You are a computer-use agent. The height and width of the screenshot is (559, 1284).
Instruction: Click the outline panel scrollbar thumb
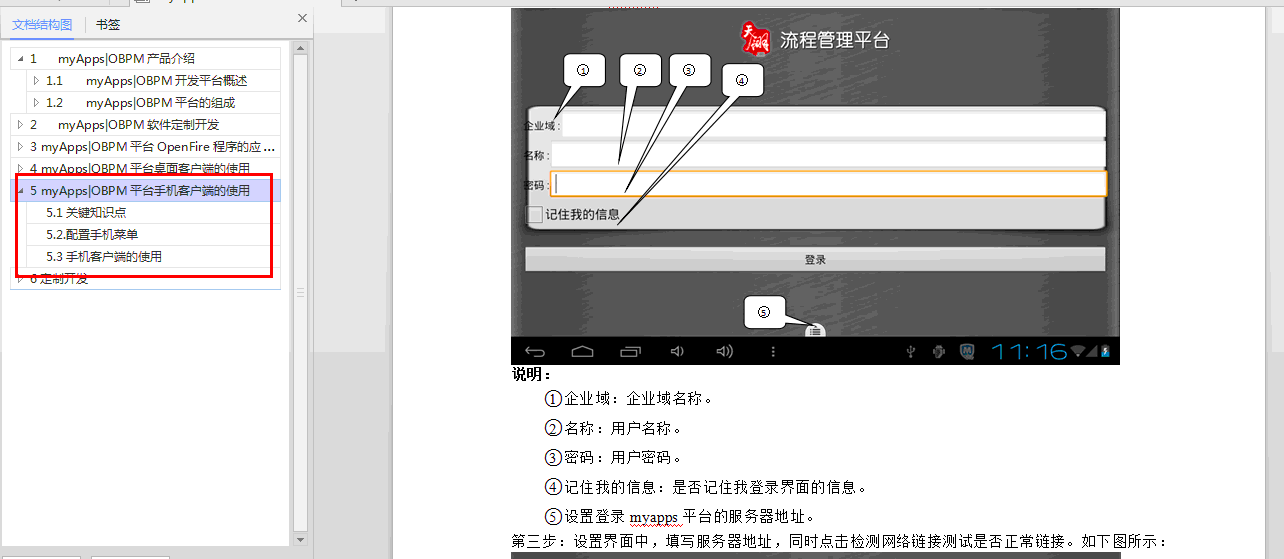tap(300, 293)
